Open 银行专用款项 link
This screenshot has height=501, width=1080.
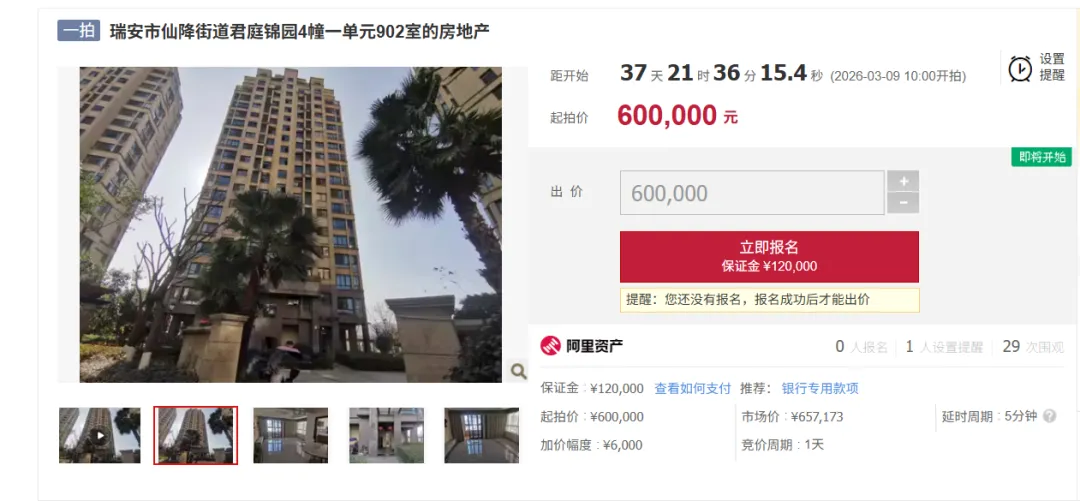(x=820, y=388)
